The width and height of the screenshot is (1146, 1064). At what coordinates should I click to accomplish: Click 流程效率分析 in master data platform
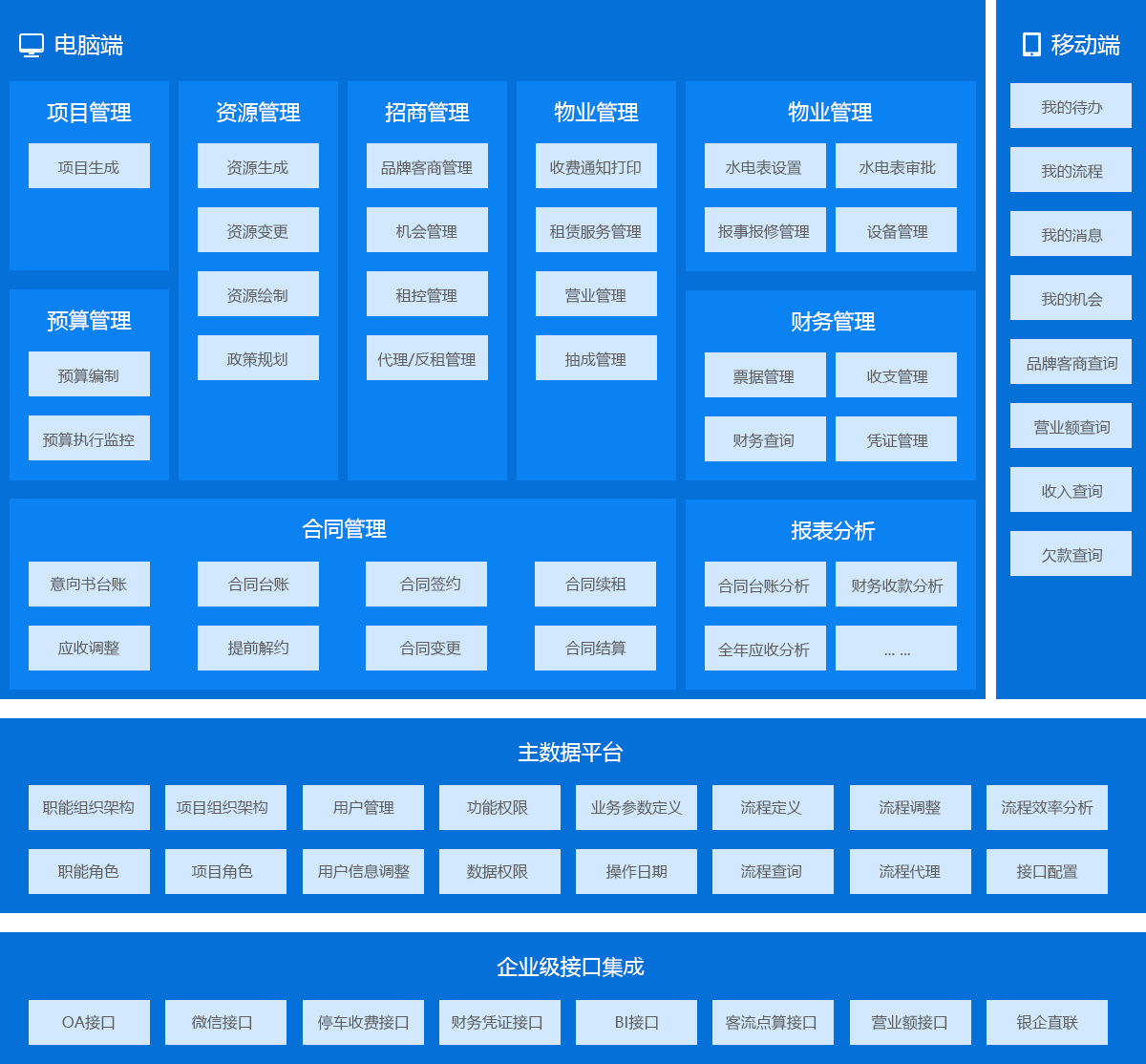pyautogui.click(x=1047, y=808)
